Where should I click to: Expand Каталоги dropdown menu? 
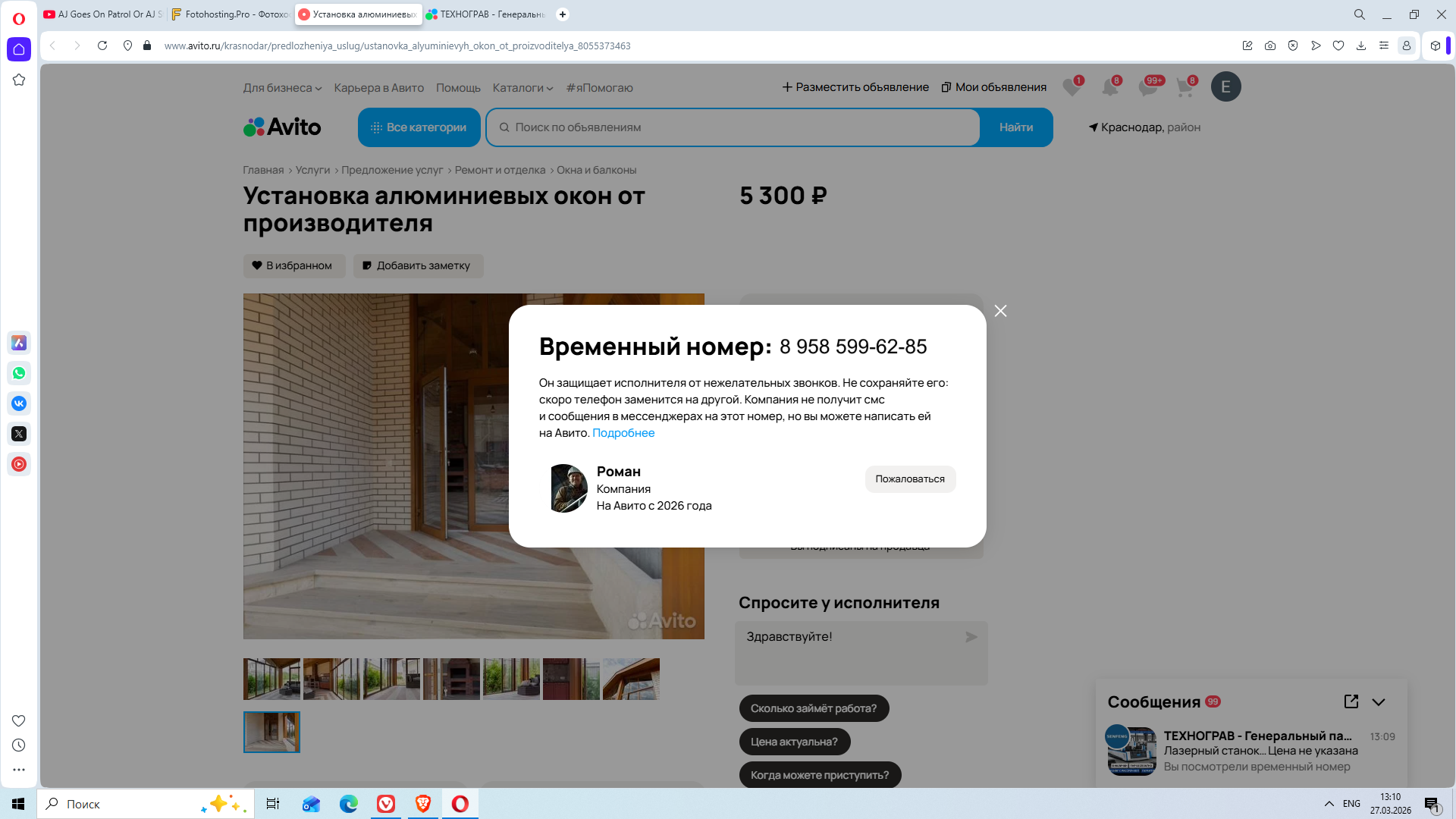(522, 88)
